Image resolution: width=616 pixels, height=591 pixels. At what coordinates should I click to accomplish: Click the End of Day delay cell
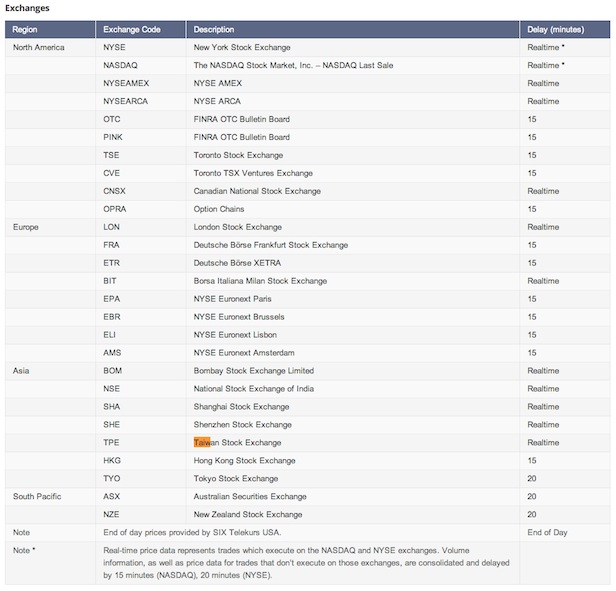pos(547,532)
